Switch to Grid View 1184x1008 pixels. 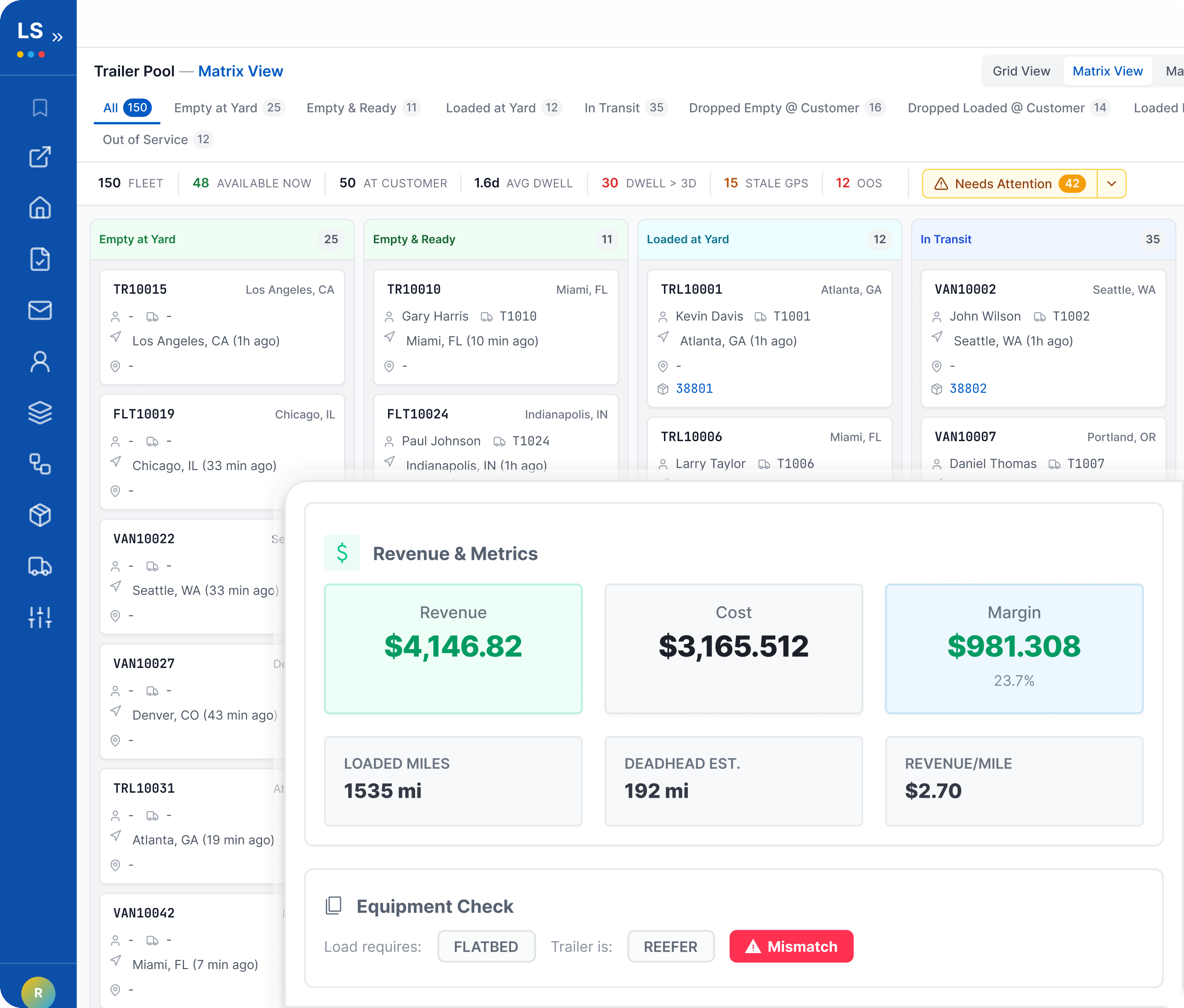coord(1021,71)
